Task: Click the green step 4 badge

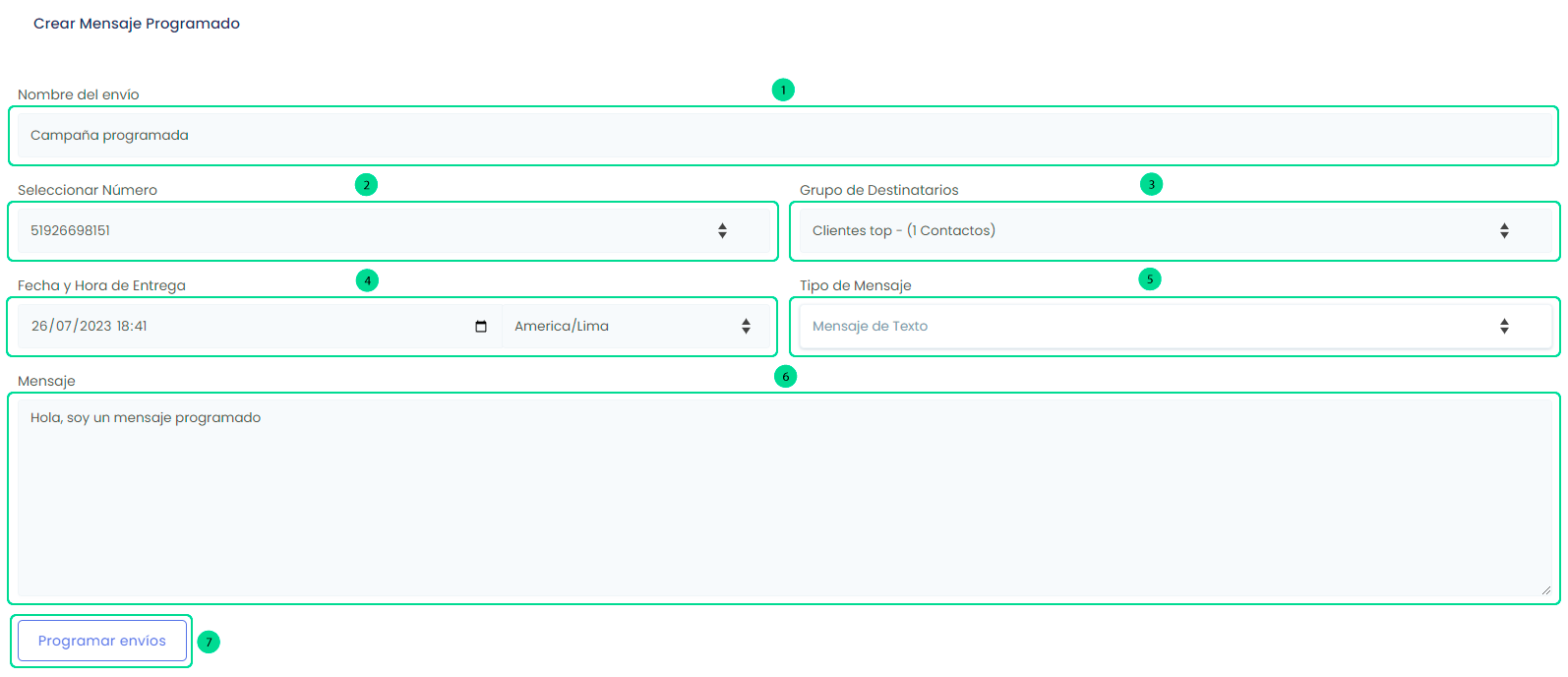Action: tap(367, 280)
